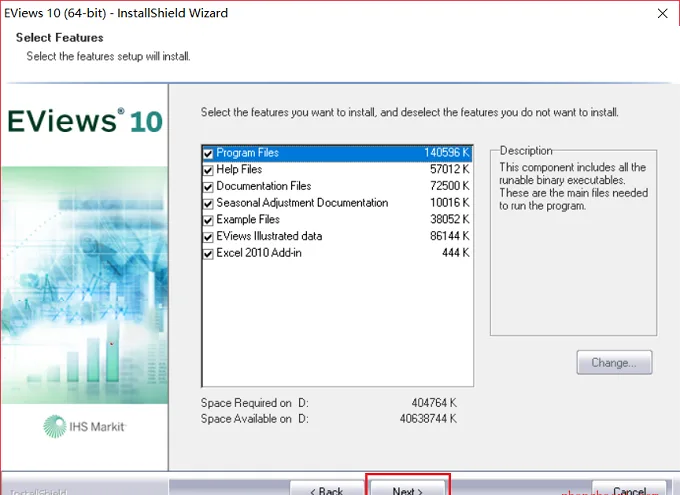Click the 404764 K space required value
Screen dimensions: 680x495
coord(434,403)
